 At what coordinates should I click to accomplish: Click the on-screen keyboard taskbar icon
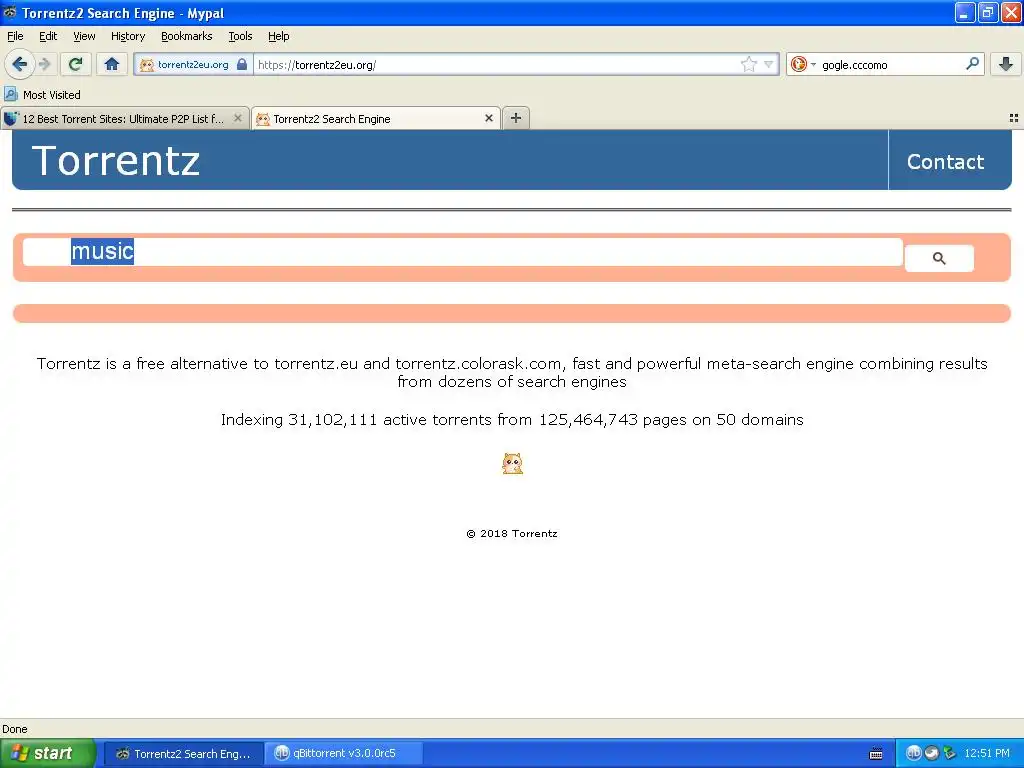(x=876, y=754)
